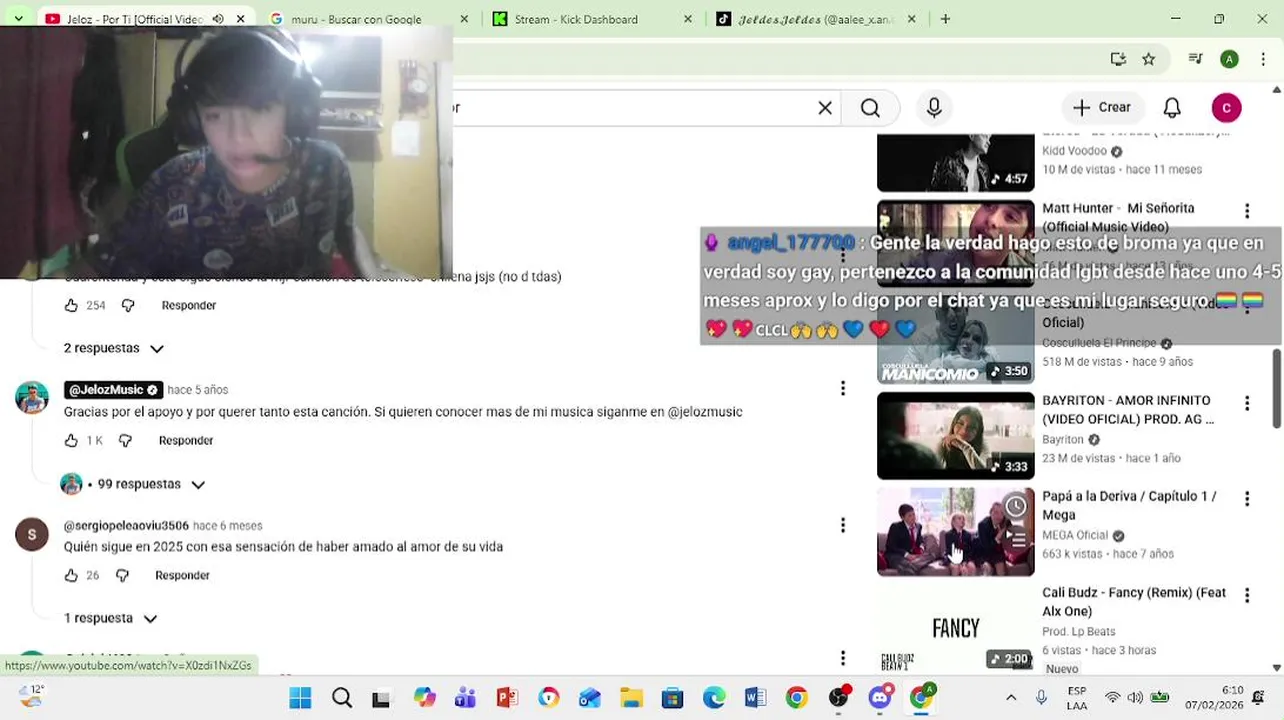Like the @sergiopeleaoviu3506 comment
Image resolution: width=1284 pixels, height=720 pixels.
click(71, 576)
